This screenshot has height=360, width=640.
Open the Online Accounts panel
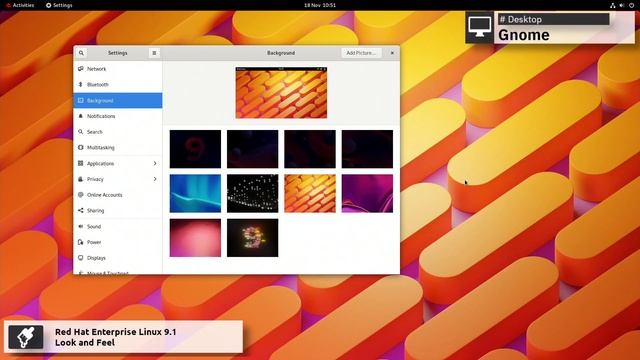(118, 195)
